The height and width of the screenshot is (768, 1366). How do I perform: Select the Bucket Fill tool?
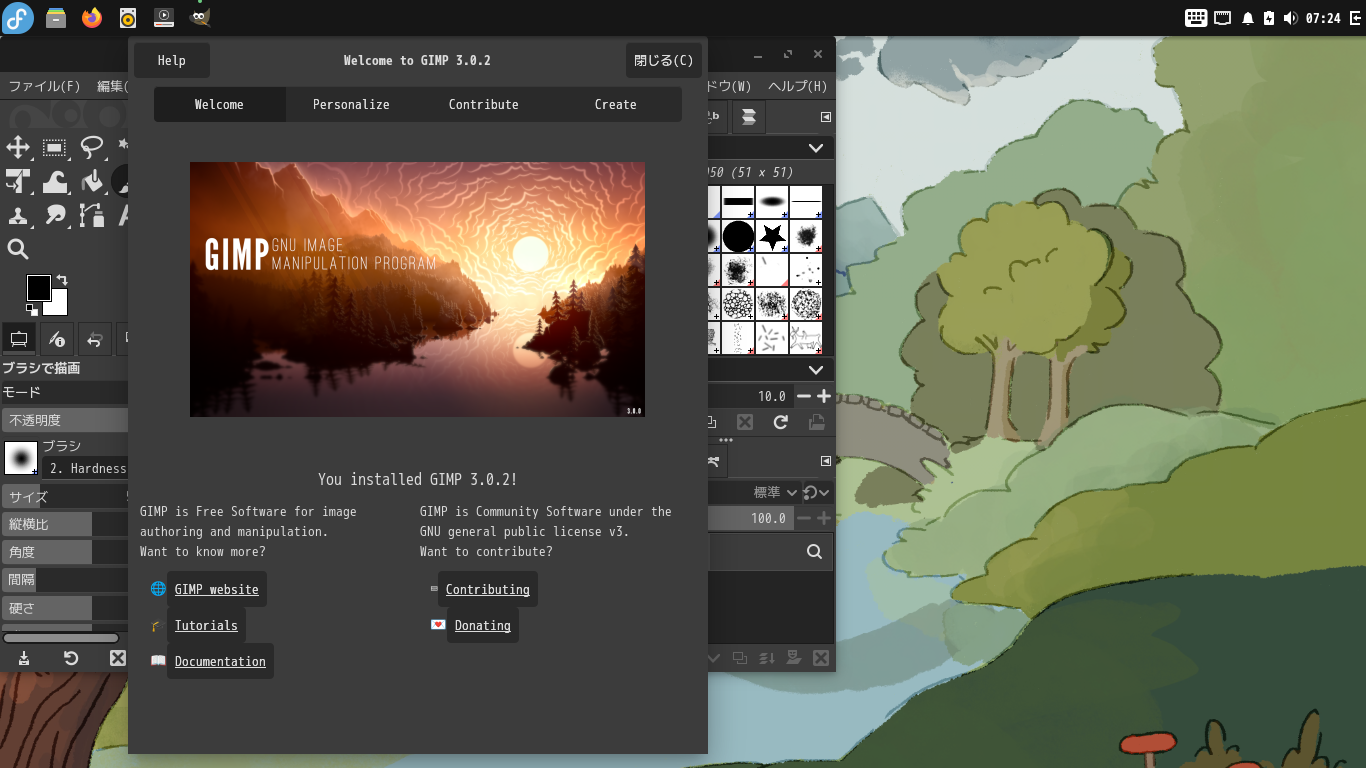[x=92, y=181]
